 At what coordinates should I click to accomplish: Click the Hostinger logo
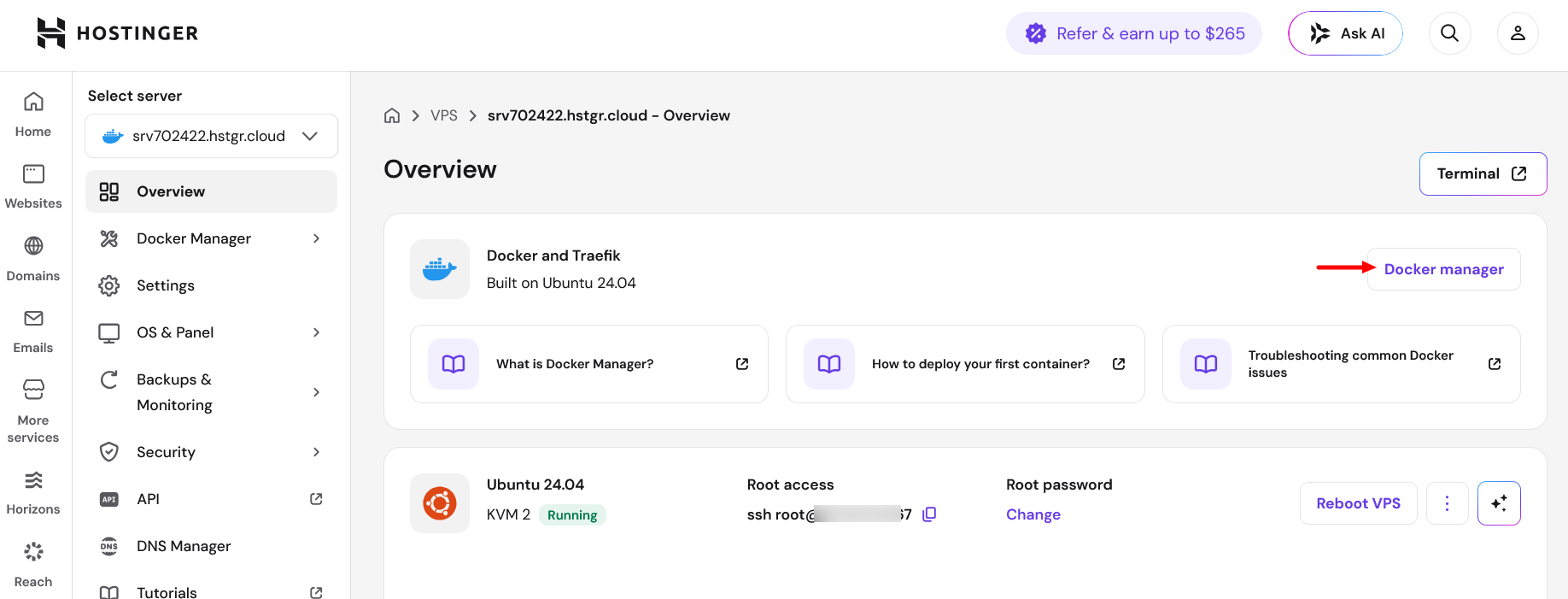tap(118, 33)
